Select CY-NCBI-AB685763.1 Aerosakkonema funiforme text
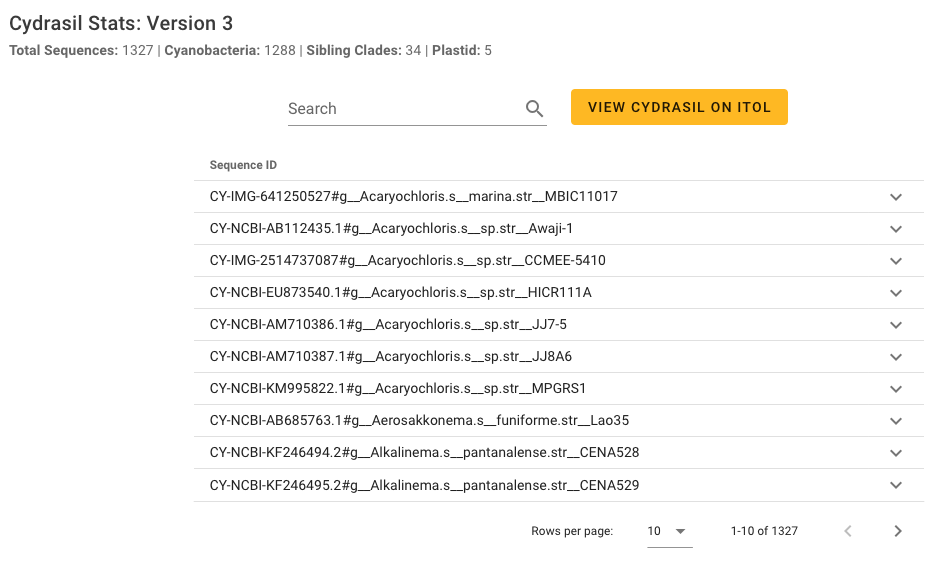 [x=420, y=421]
